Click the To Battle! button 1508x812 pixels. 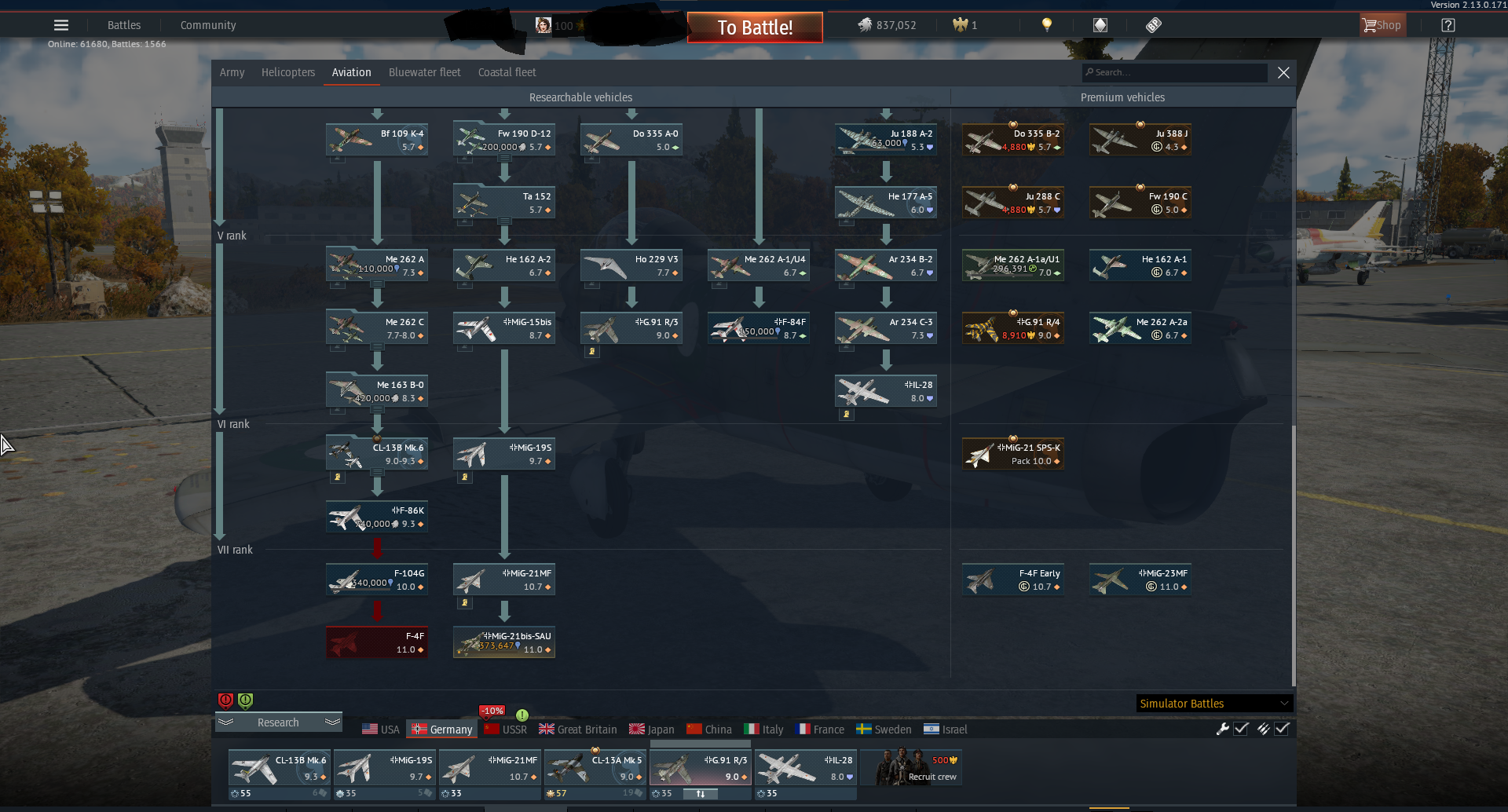(755, 27)
